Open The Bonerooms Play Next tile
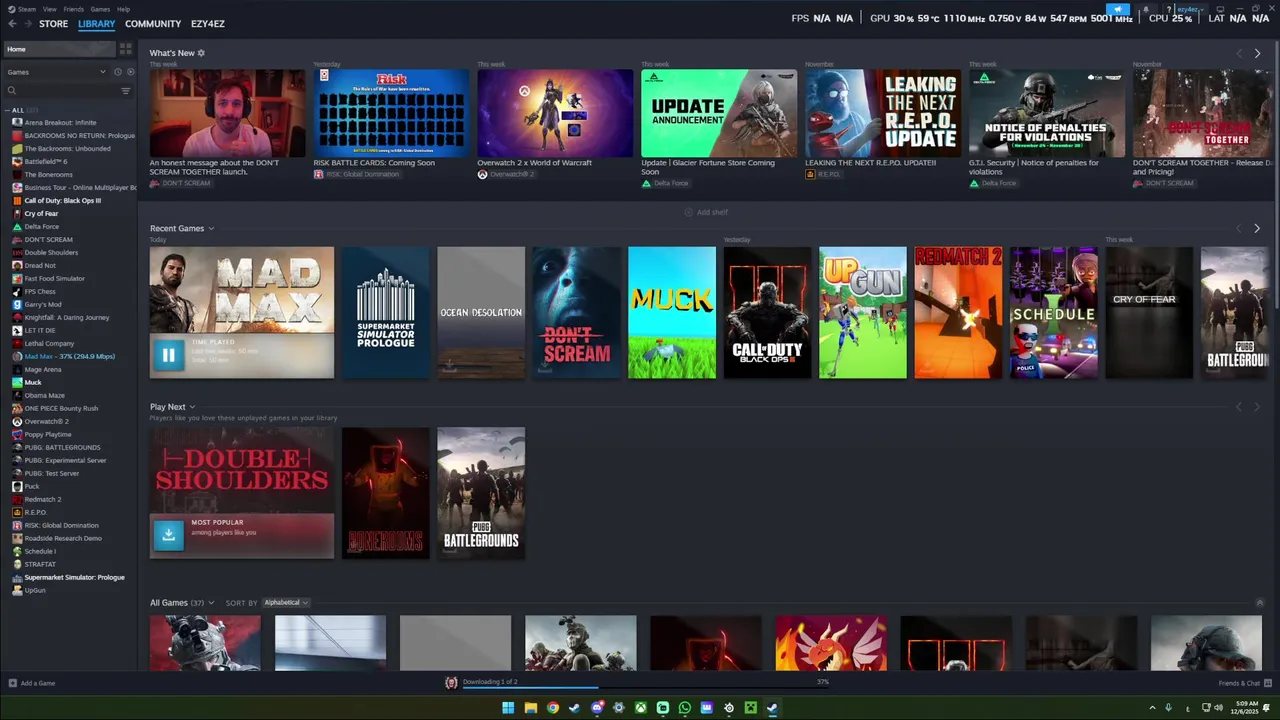The height and width of the screenshot is (720, 1280). click(x=385, y=493)
